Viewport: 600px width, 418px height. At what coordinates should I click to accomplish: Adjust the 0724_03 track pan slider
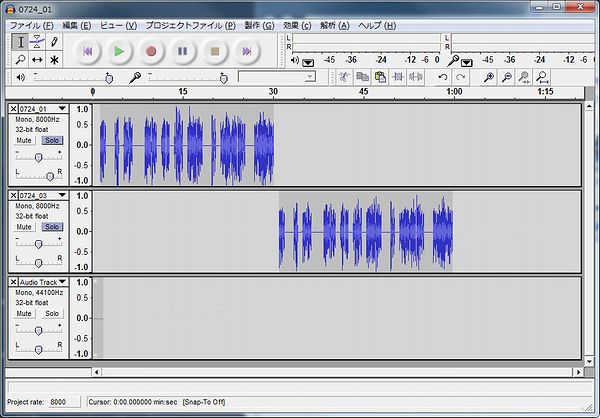point(38,262)
